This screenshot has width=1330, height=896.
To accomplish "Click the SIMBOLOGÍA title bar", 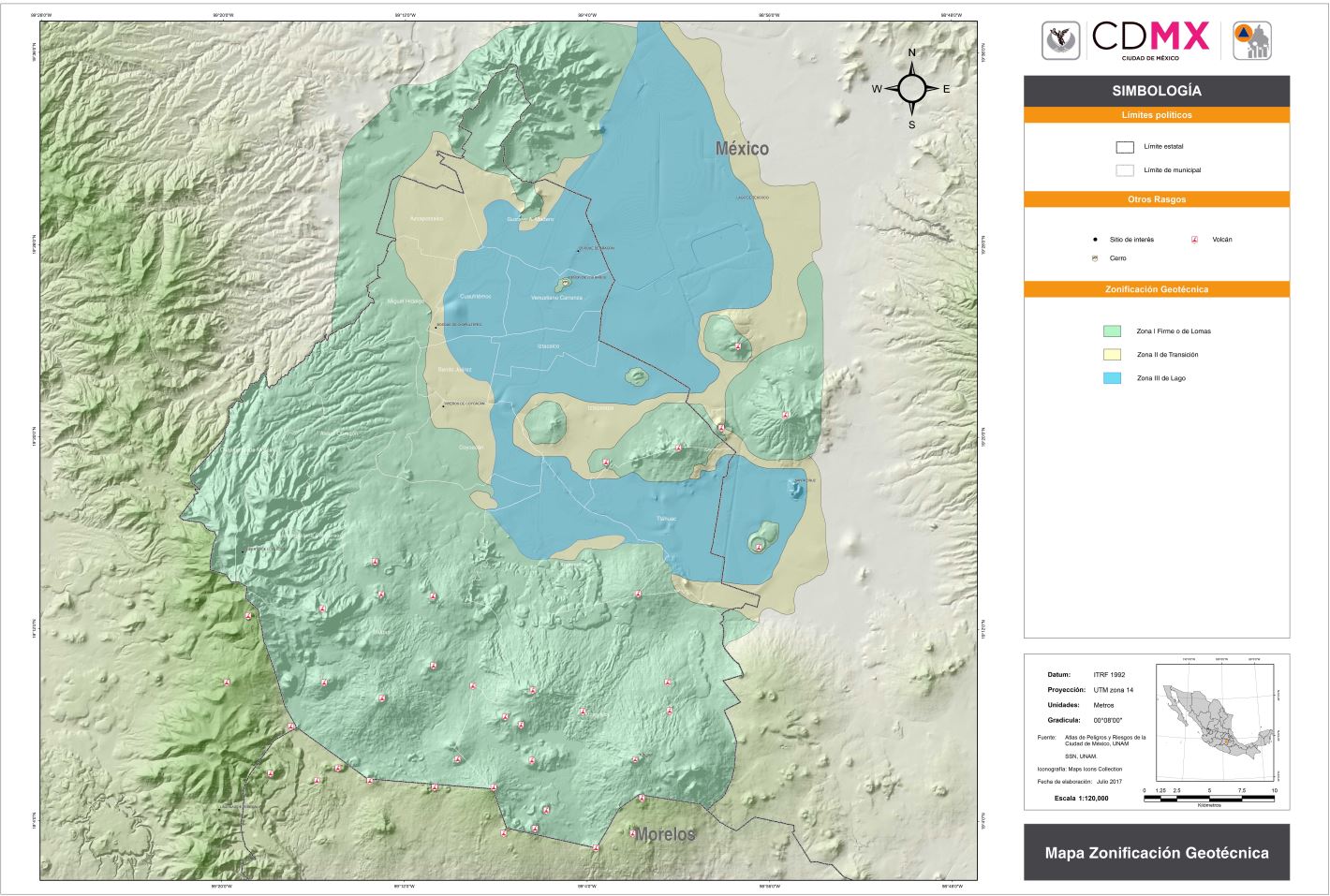I will click(x=1156, y=91).
